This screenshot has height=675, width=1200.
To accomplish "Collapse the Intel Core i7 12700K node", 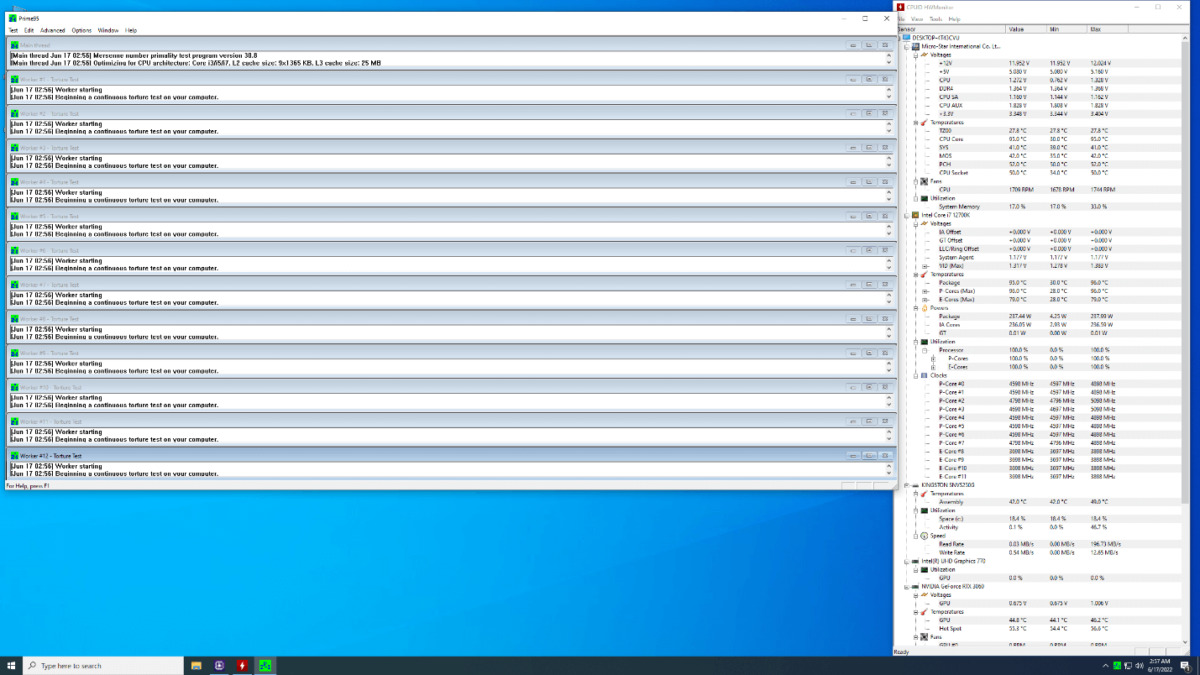I will coord(907,215).
